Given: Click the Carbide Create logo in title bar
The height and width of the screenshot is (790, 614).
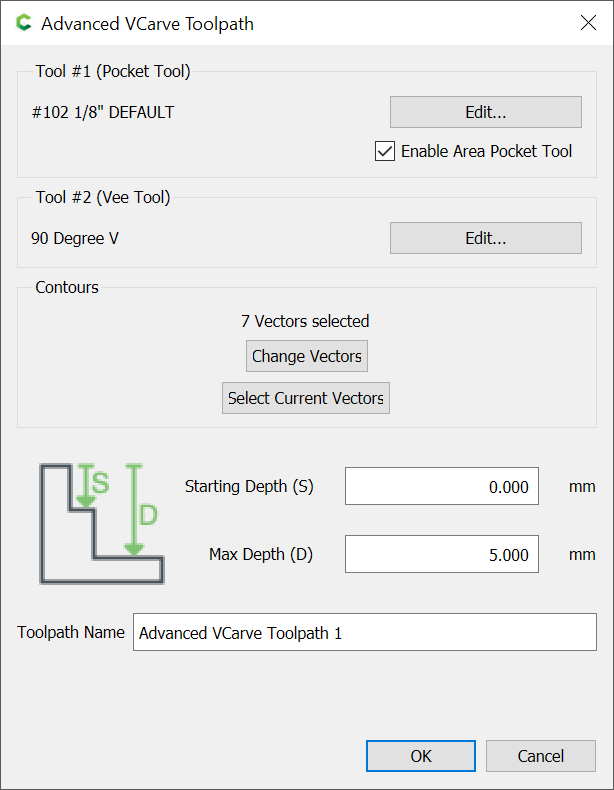Looking at the screenshot, I should point(24,23).
